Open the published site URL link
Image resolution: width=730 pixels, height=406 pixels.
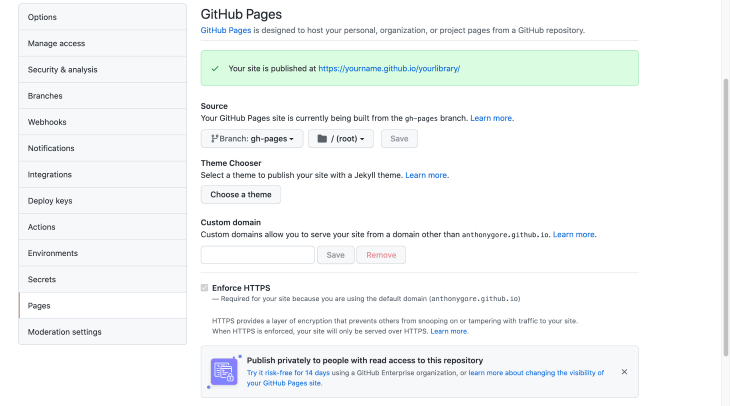coord(389,68)
